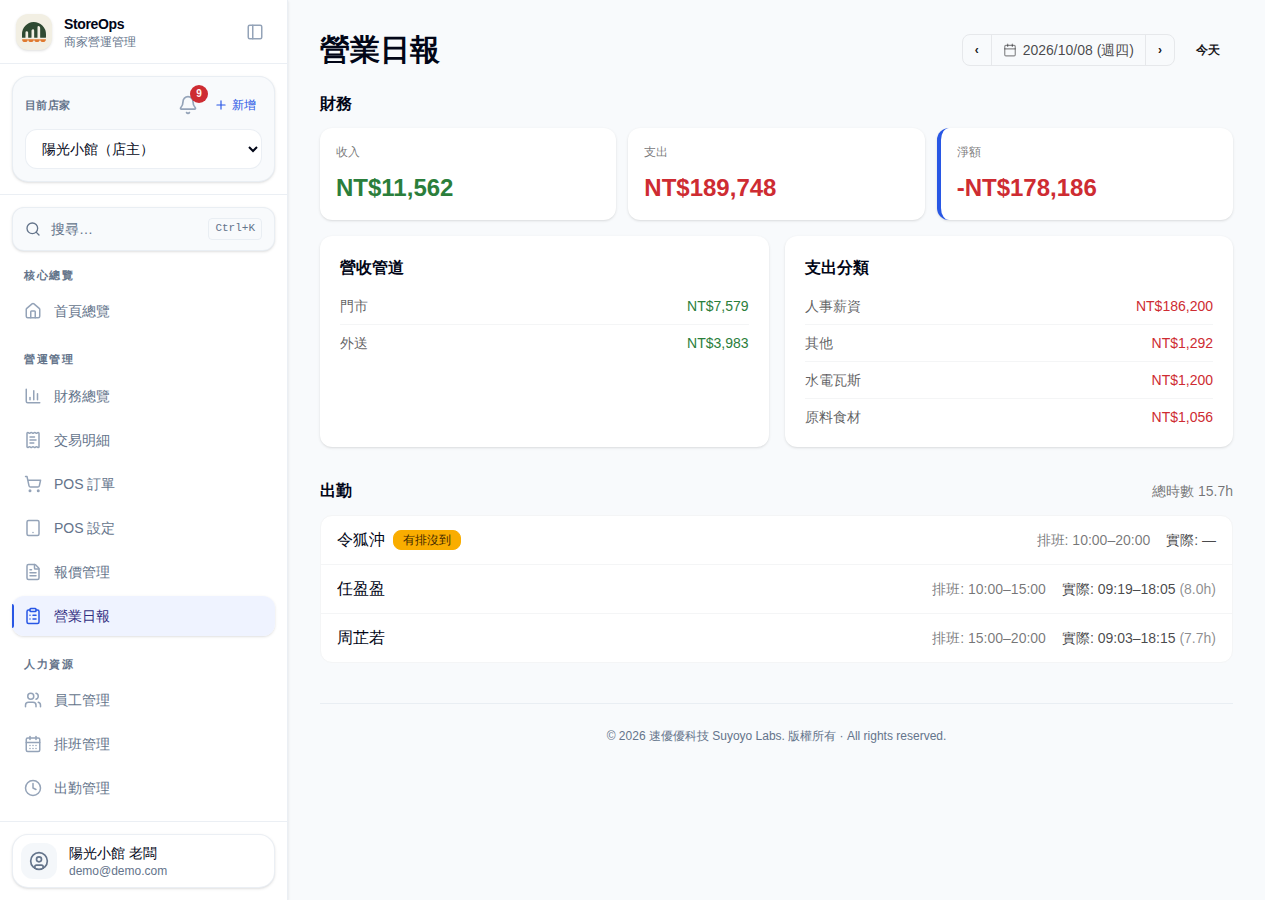Open the 陽光小館 老闆 account card
Image resolution: width=1280 pixels, height=900 pixels.
point(143,861)
